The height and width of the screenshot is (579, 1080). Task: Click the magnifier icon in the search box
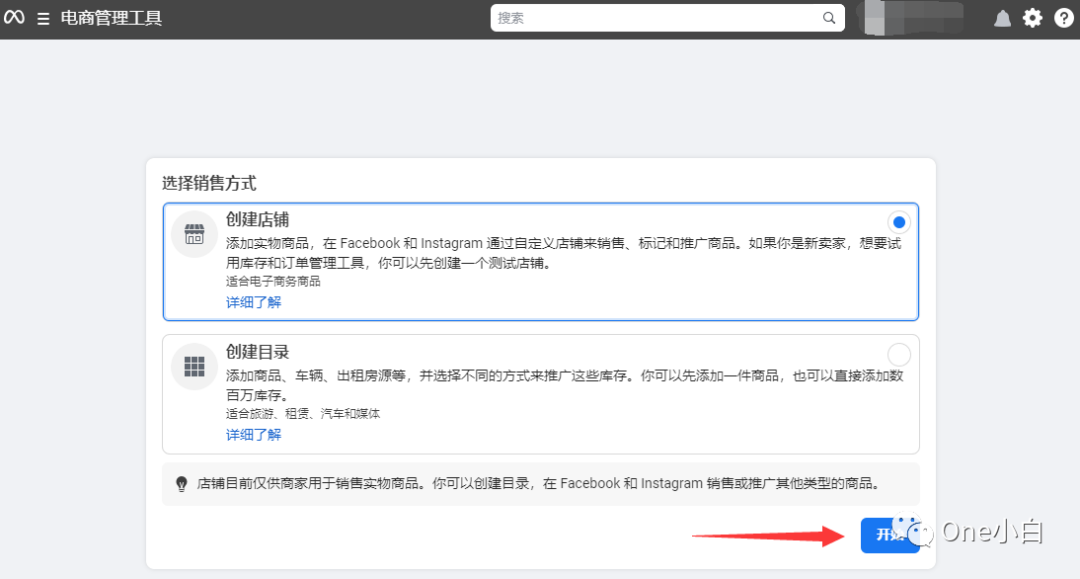[829, 17]
